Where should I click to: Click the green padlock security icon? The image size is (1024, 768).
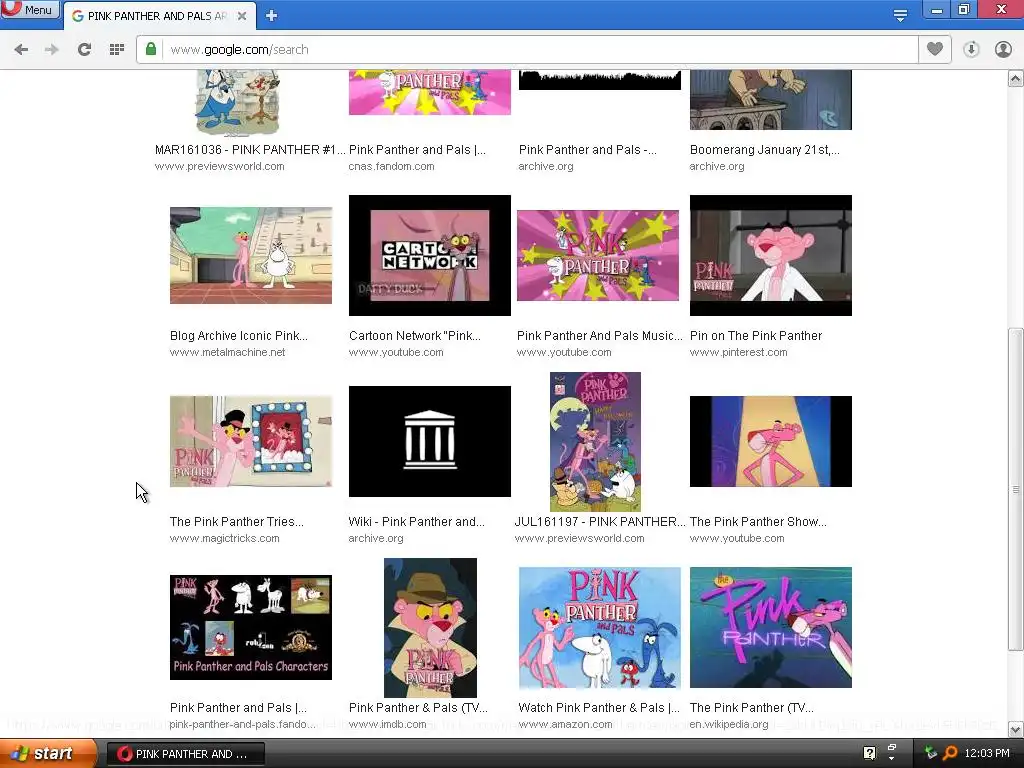pyautogui.click(x=151, y=49)
